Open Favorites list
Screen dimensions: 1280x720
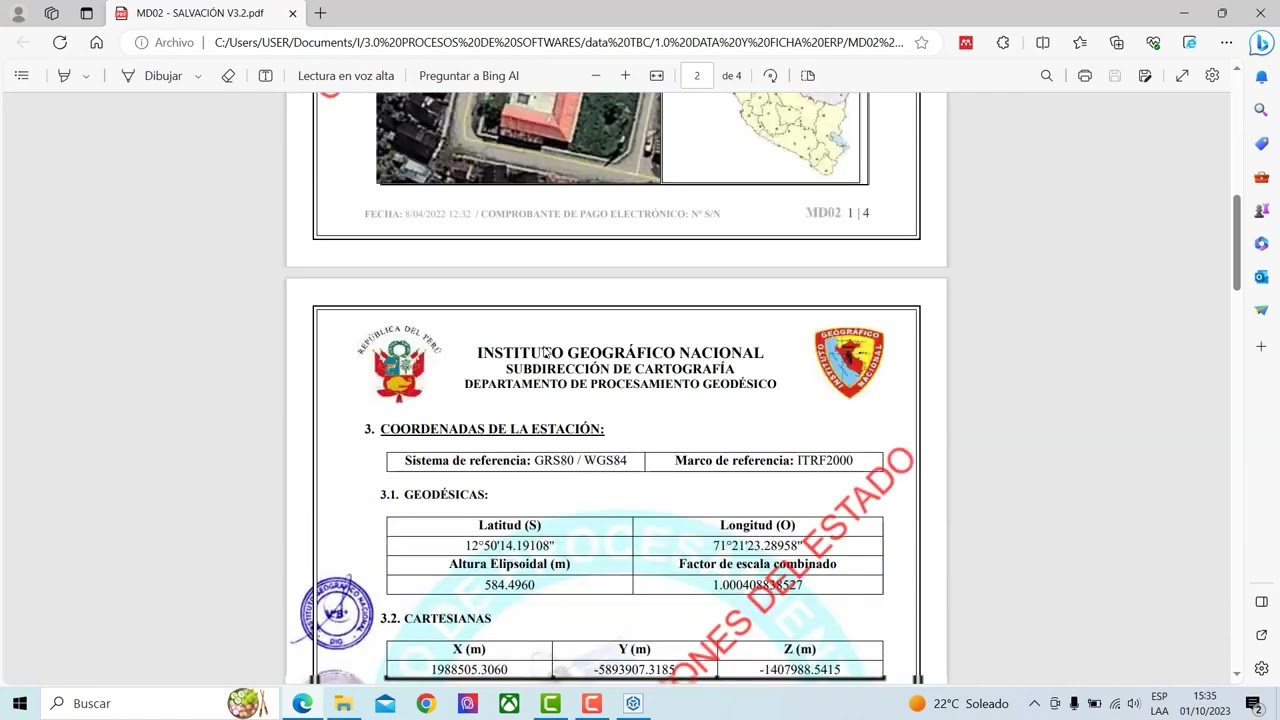click(x=1080, y=42)
